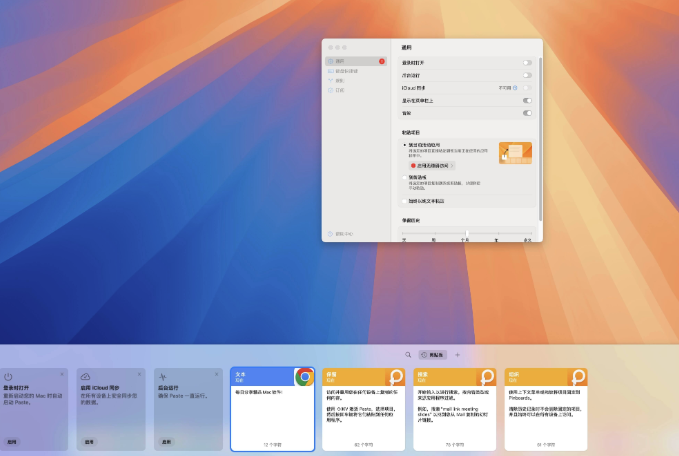Click the enable button on iCloud sync card

pyautogui.click(x=89, y=441)
